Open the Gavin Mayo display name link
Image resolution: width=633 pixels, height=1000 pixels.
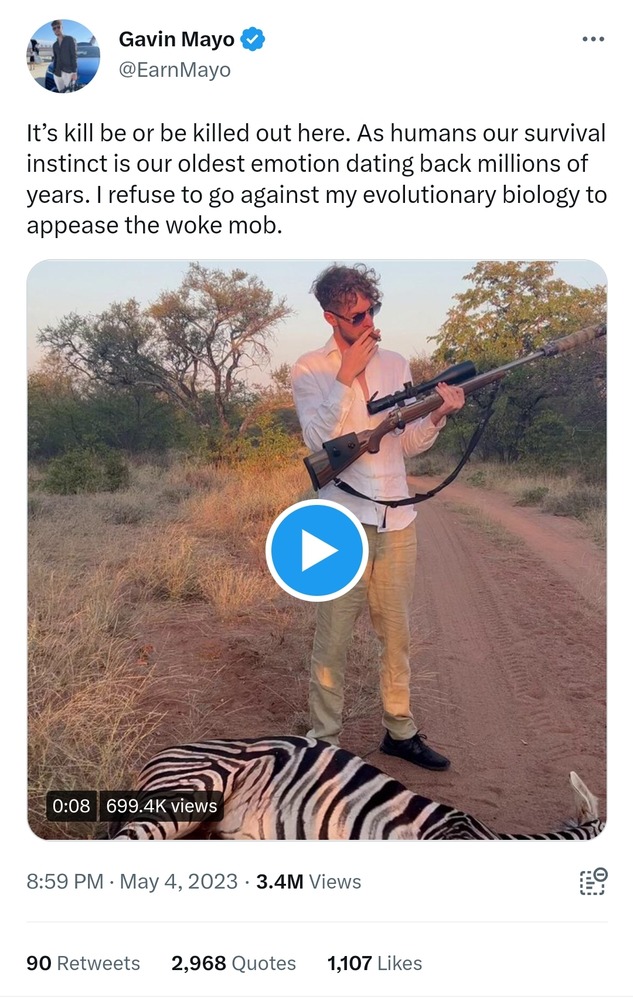pyautogui.click(x=176, y=40)
